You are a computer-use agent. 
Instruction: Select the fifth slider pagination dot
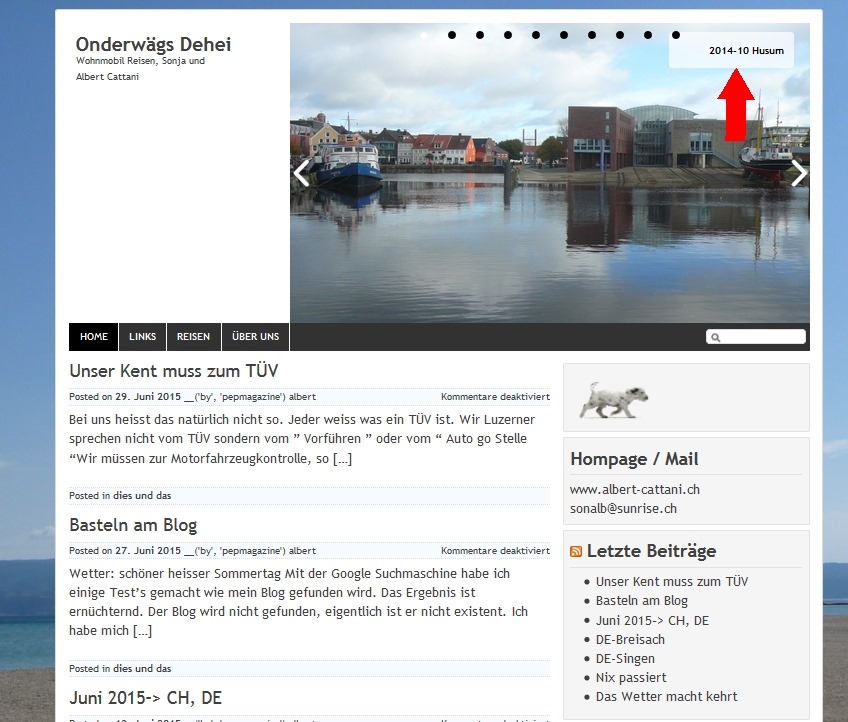pos(536,35)
